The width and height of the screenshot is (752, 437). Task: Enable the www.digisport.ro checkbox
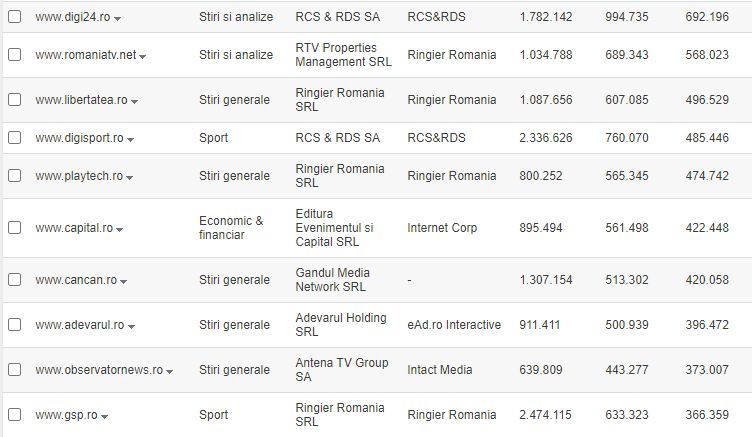[x=15, y=138]
